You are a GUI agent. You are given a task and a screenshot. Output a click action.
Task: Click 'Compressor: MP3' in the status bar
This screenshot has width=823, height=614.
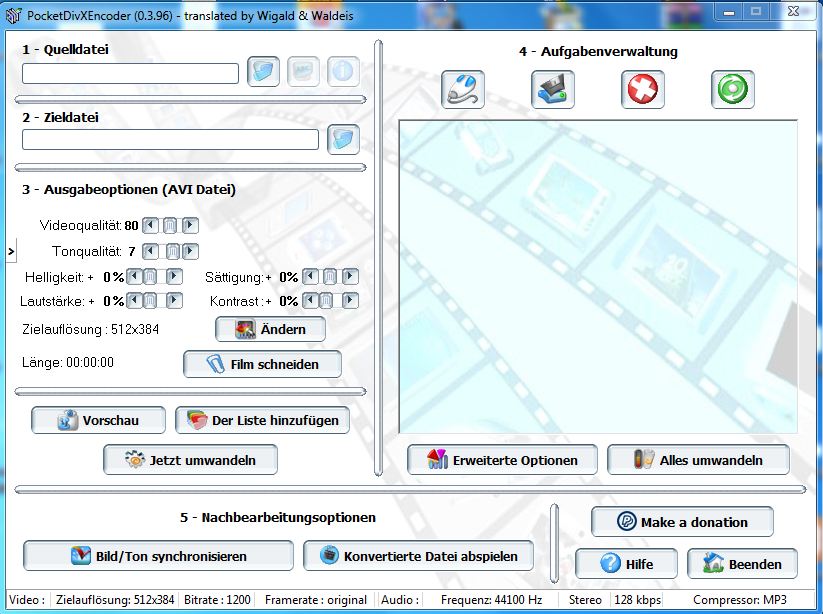click(740, 600)
